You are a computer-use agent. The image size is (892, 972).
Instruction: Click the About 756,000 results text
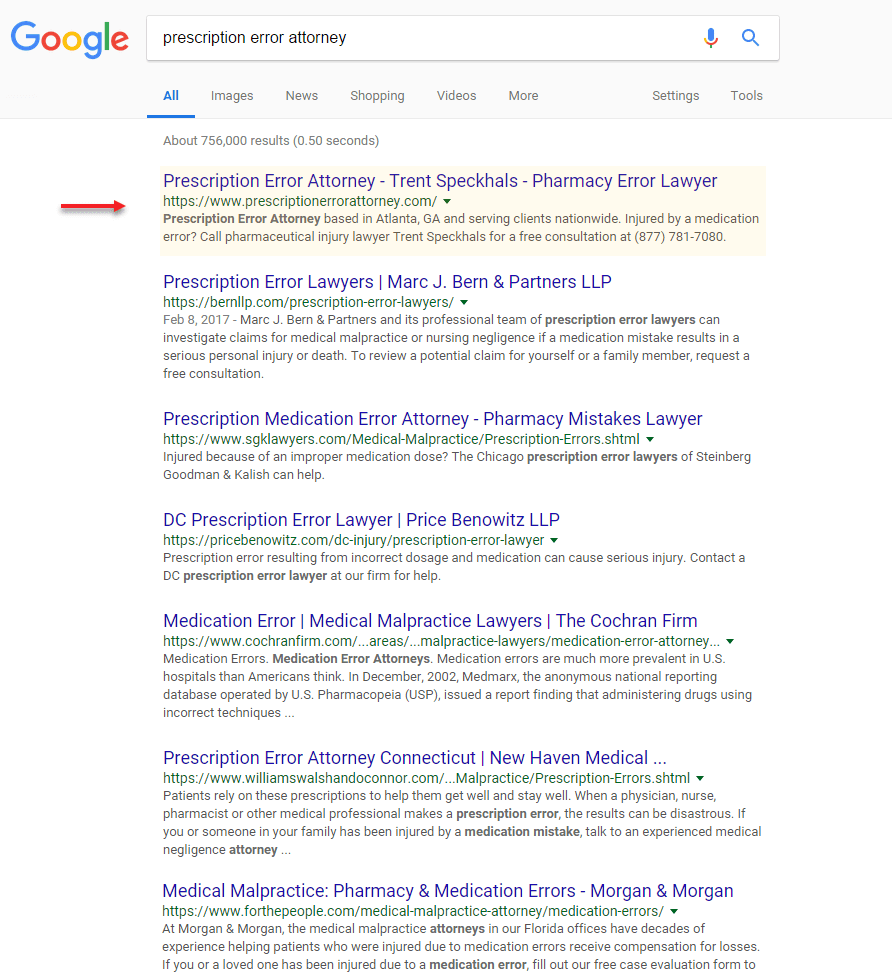[271, 141]
